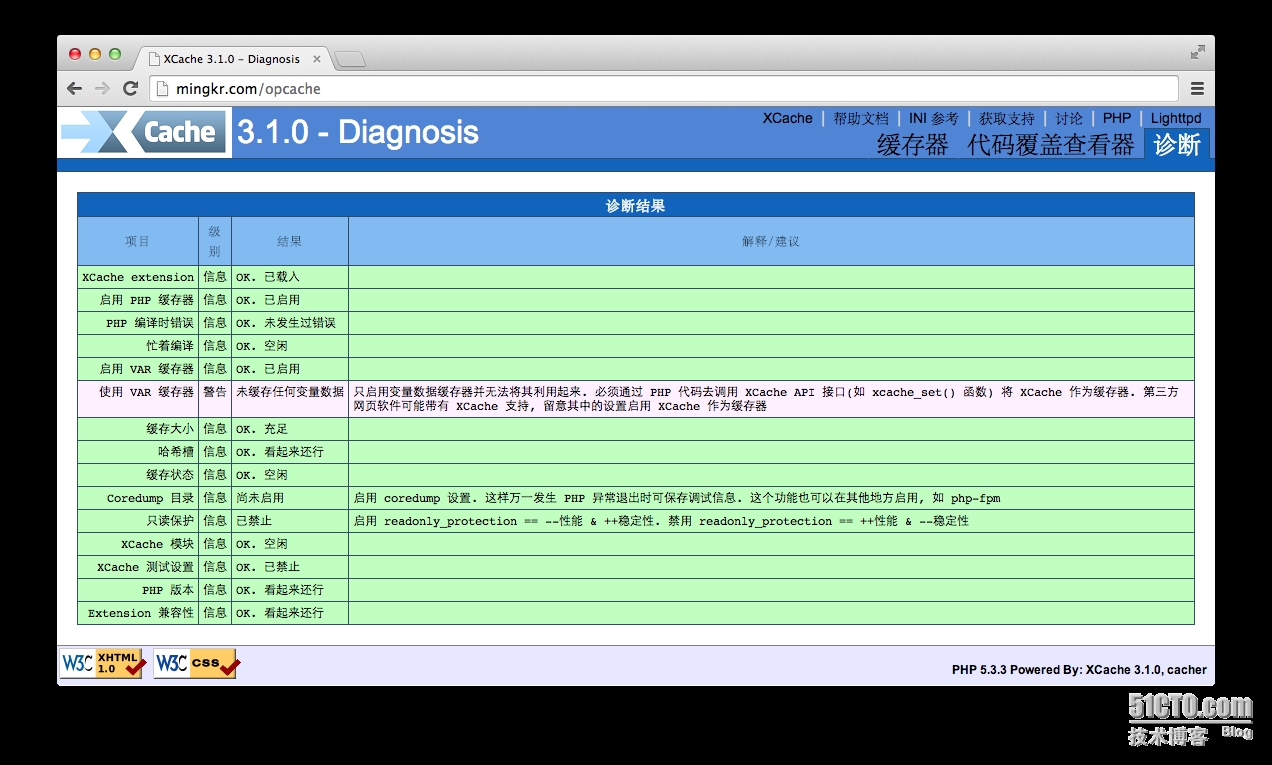Click the 3.1.0 - Diagnosis page heading
1272x765 pixels.
point(358,132)
